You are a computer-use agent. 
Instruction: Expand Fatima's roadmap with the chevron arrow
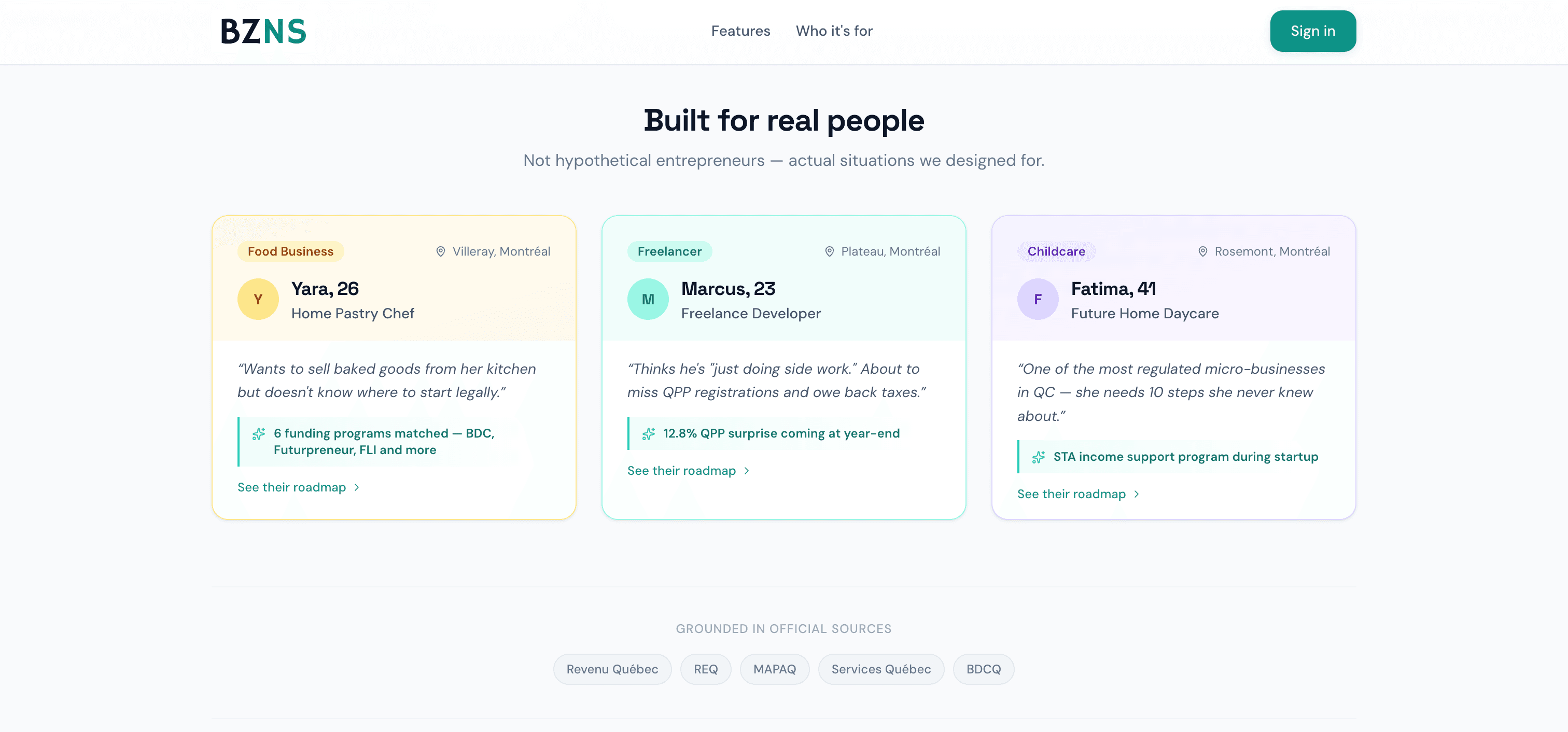point(1137,494)
